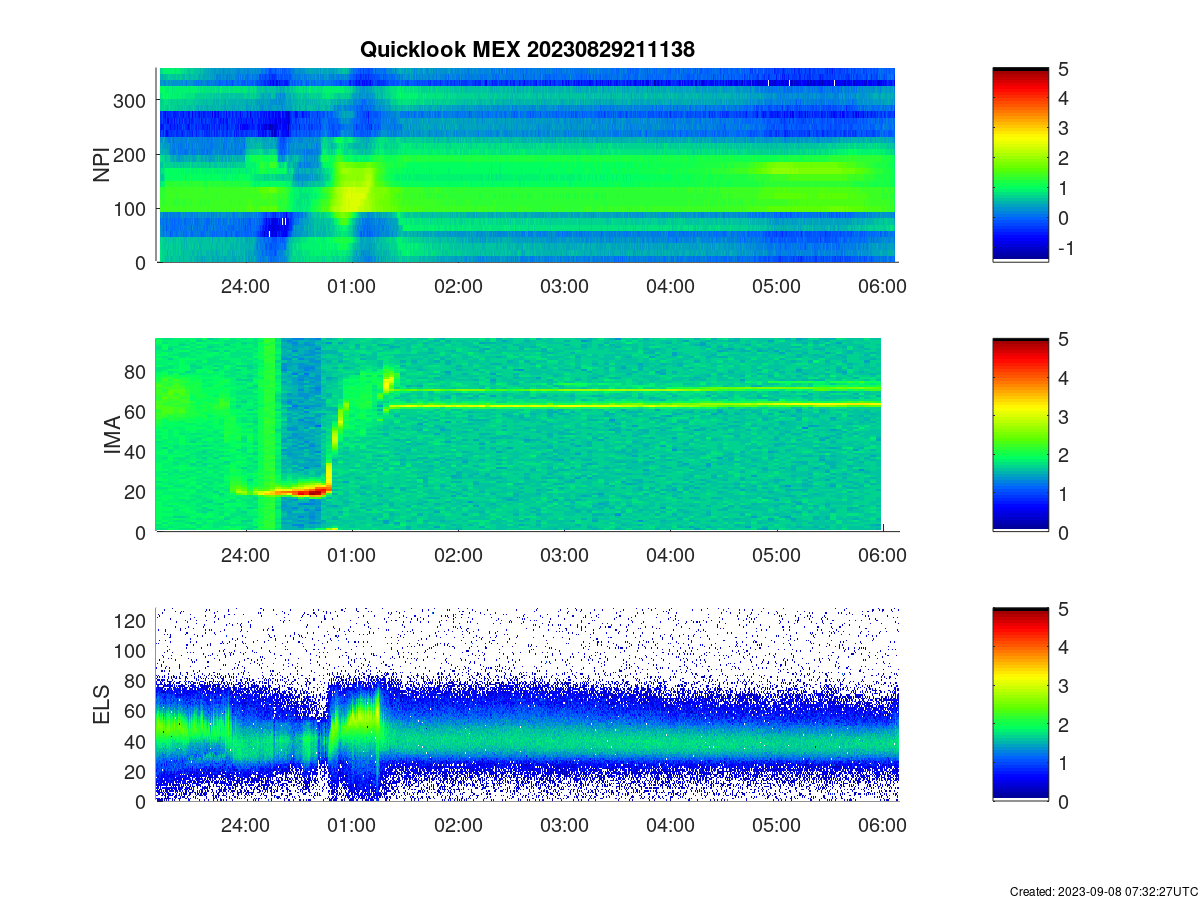Click the '-1' tick on NPI colorbar
This screenshot has width=1200, height=900.
click(x=1067, y=248)
